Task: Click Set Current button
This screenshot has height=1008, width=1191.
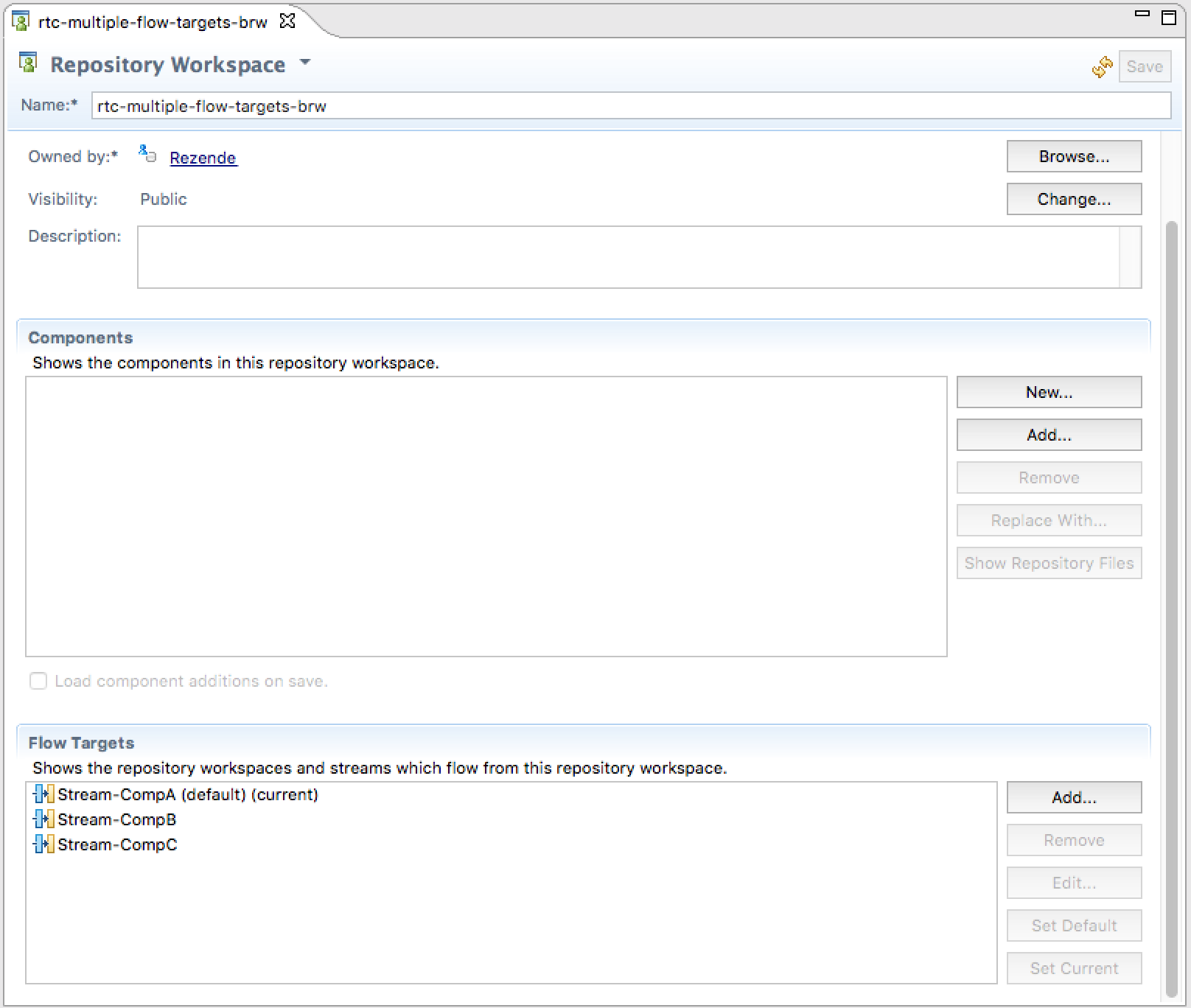Action: [x=1074, y=968]
